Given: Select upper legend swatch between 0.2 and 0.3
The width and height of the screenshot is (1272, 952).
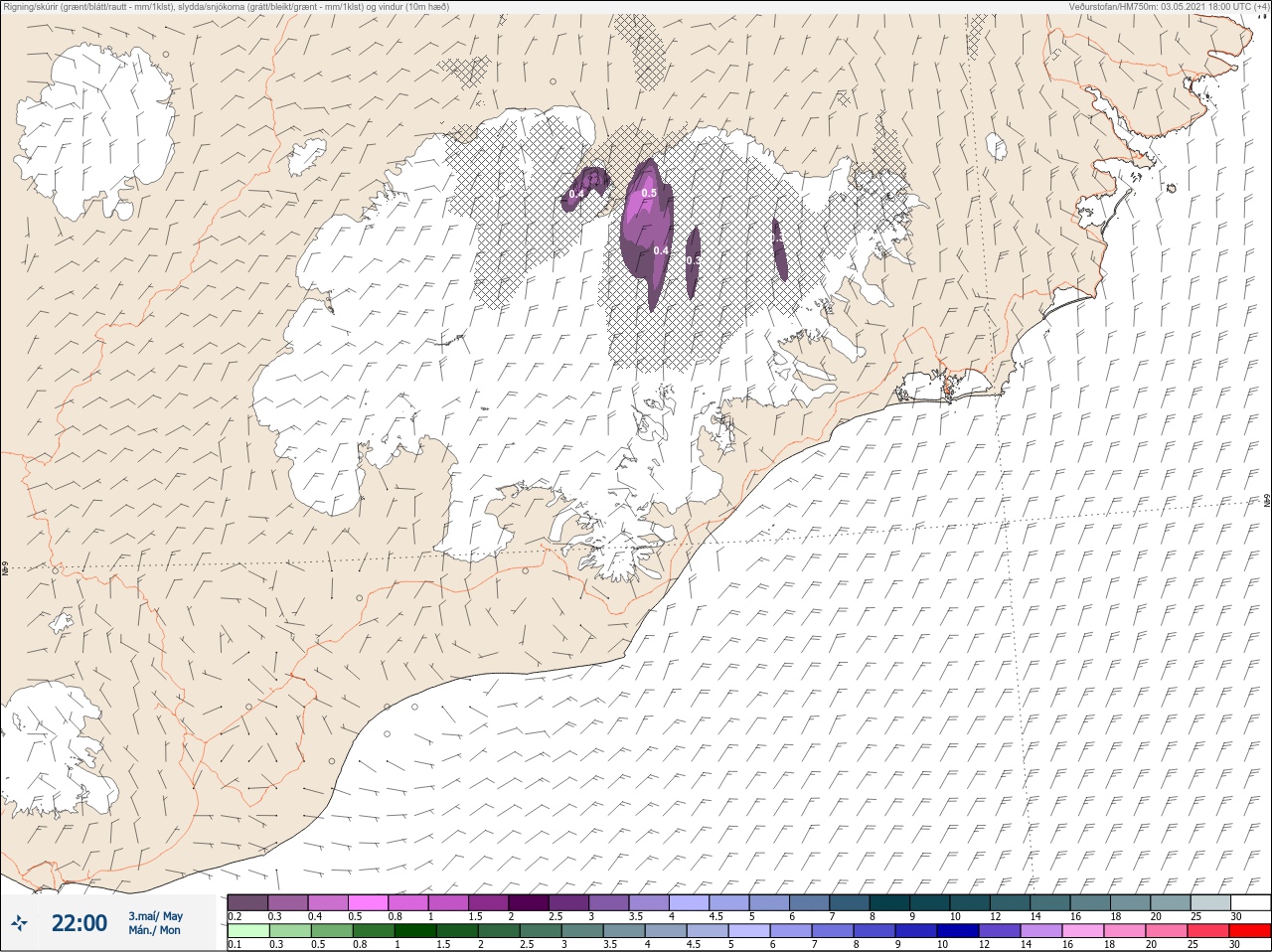Looking at the screenshot, I should pyautogui.click(x=247, y=902).
